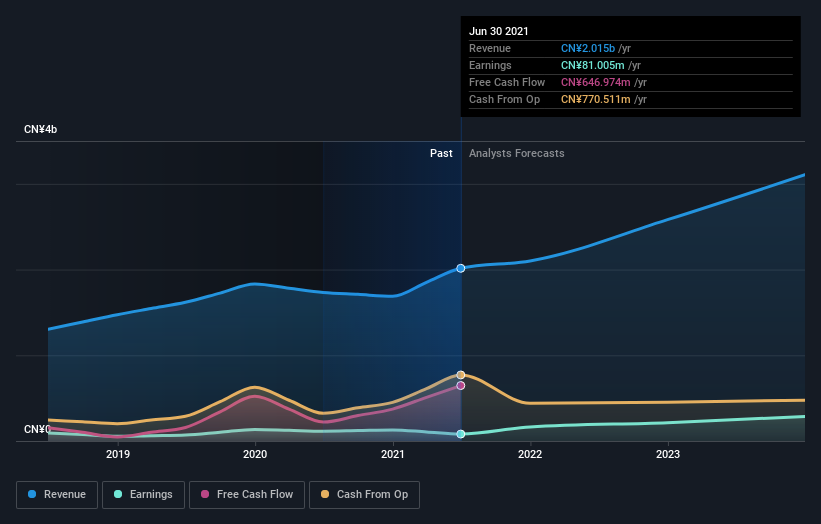Image resolution: width=821 pixels, height=524 pixels.
Task: Click the 2022 x-axis label
Action: (530, 454)
